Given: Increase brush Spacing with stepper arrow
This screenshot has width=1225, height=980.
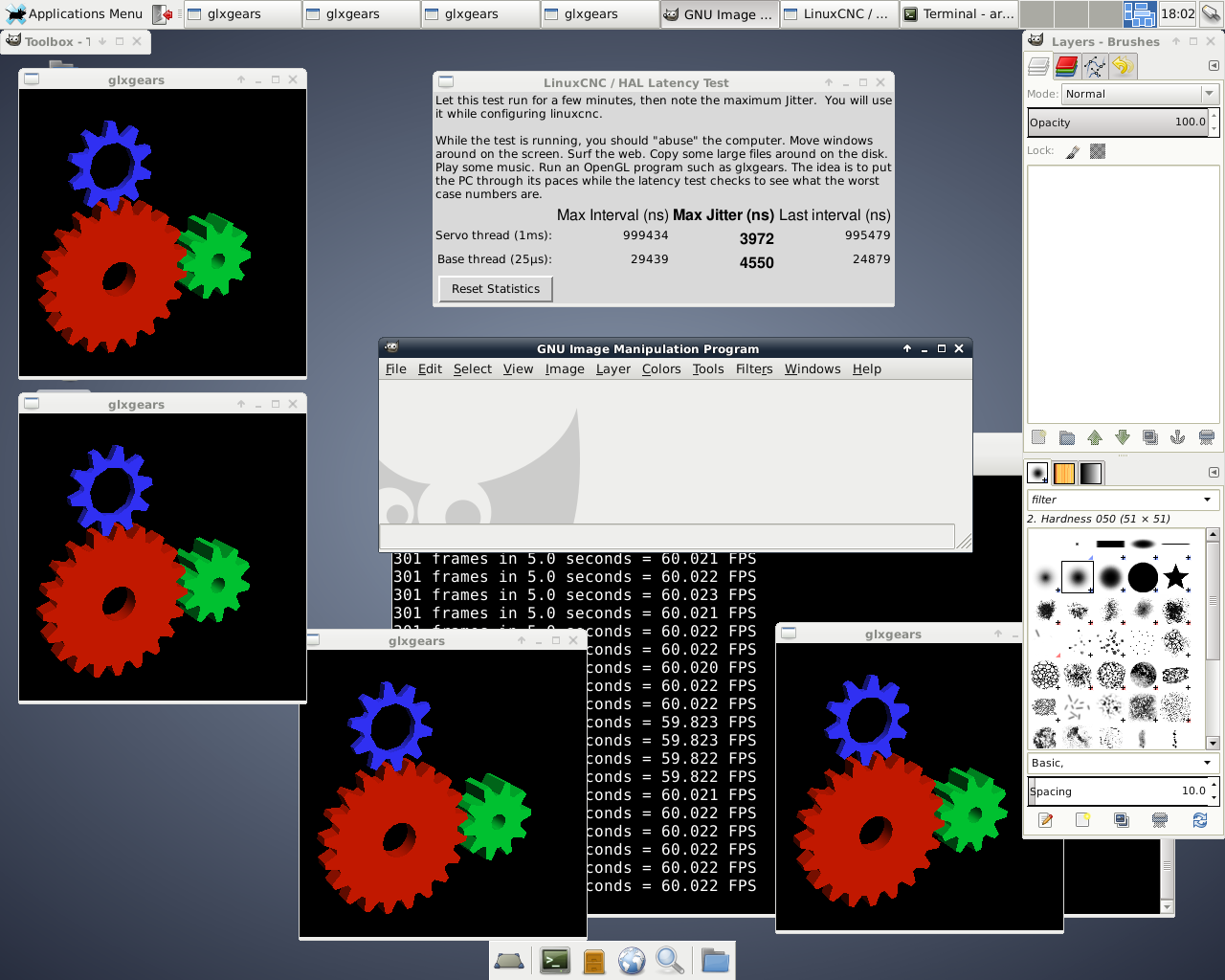Looking at the screenshot, I should point(1214,785).
